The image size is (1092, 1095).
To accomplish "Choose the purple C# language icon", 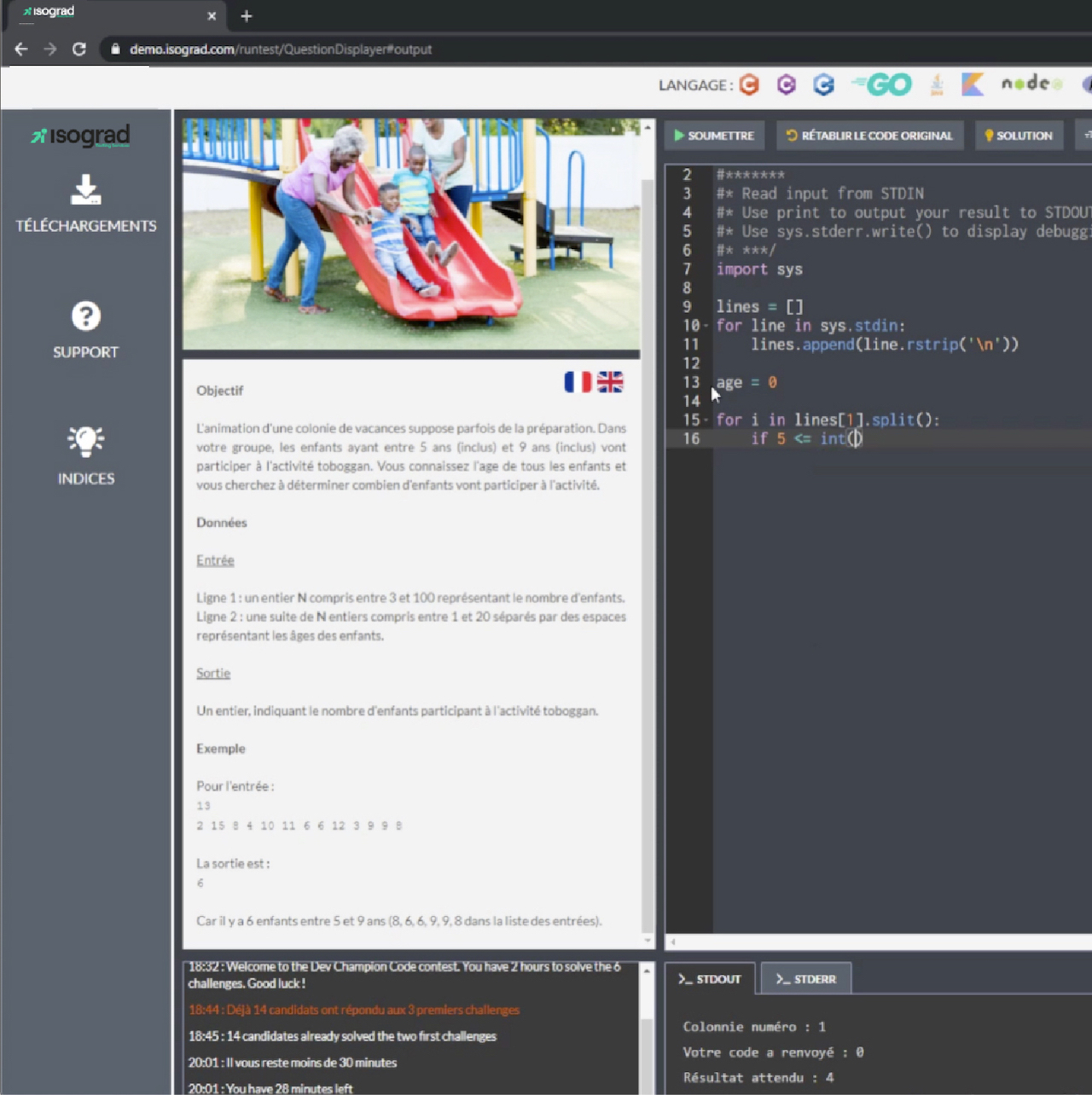I will click(x=786, y=84).
